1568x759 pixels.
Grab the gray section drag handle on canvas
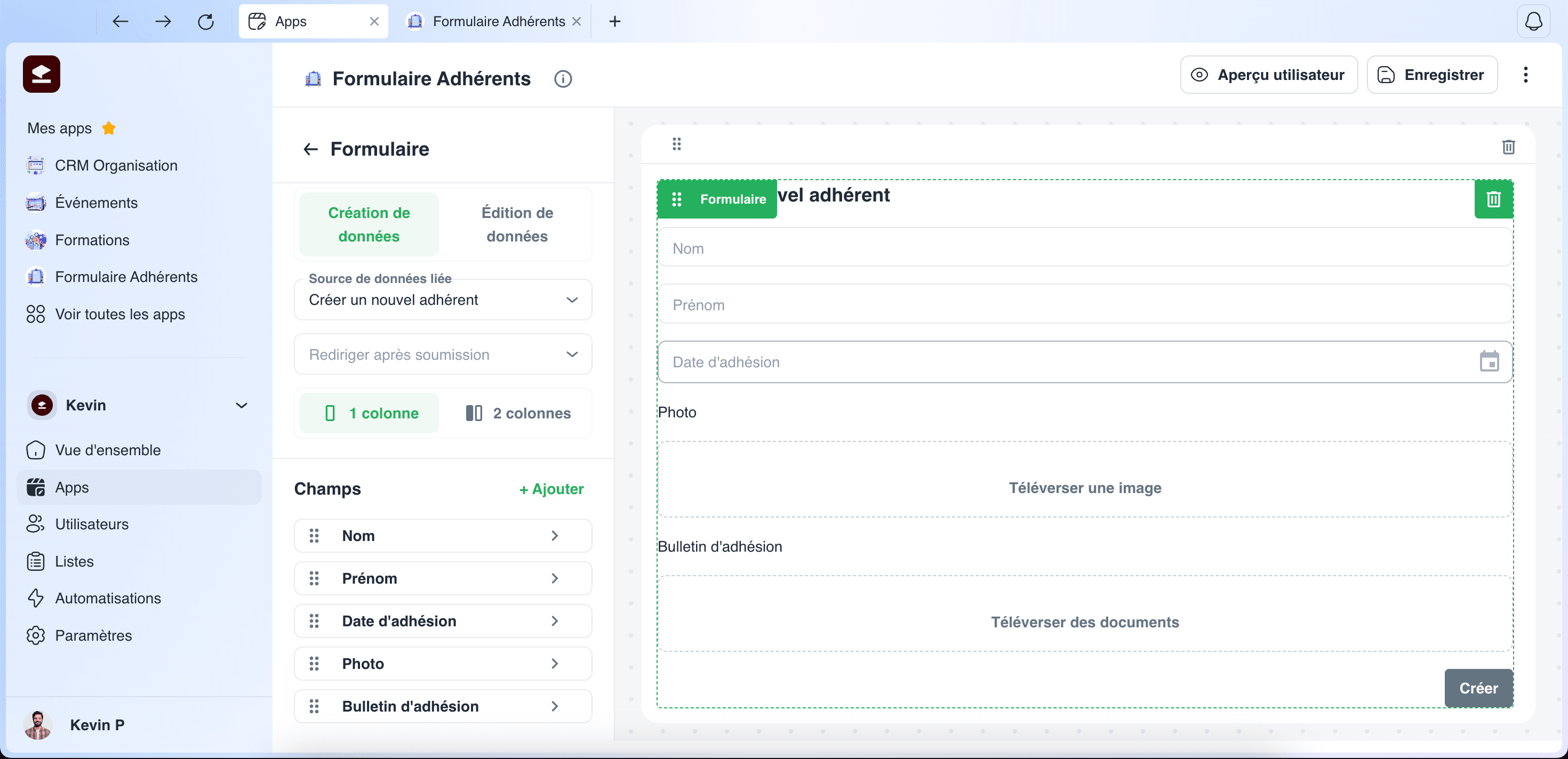[676, 144]
